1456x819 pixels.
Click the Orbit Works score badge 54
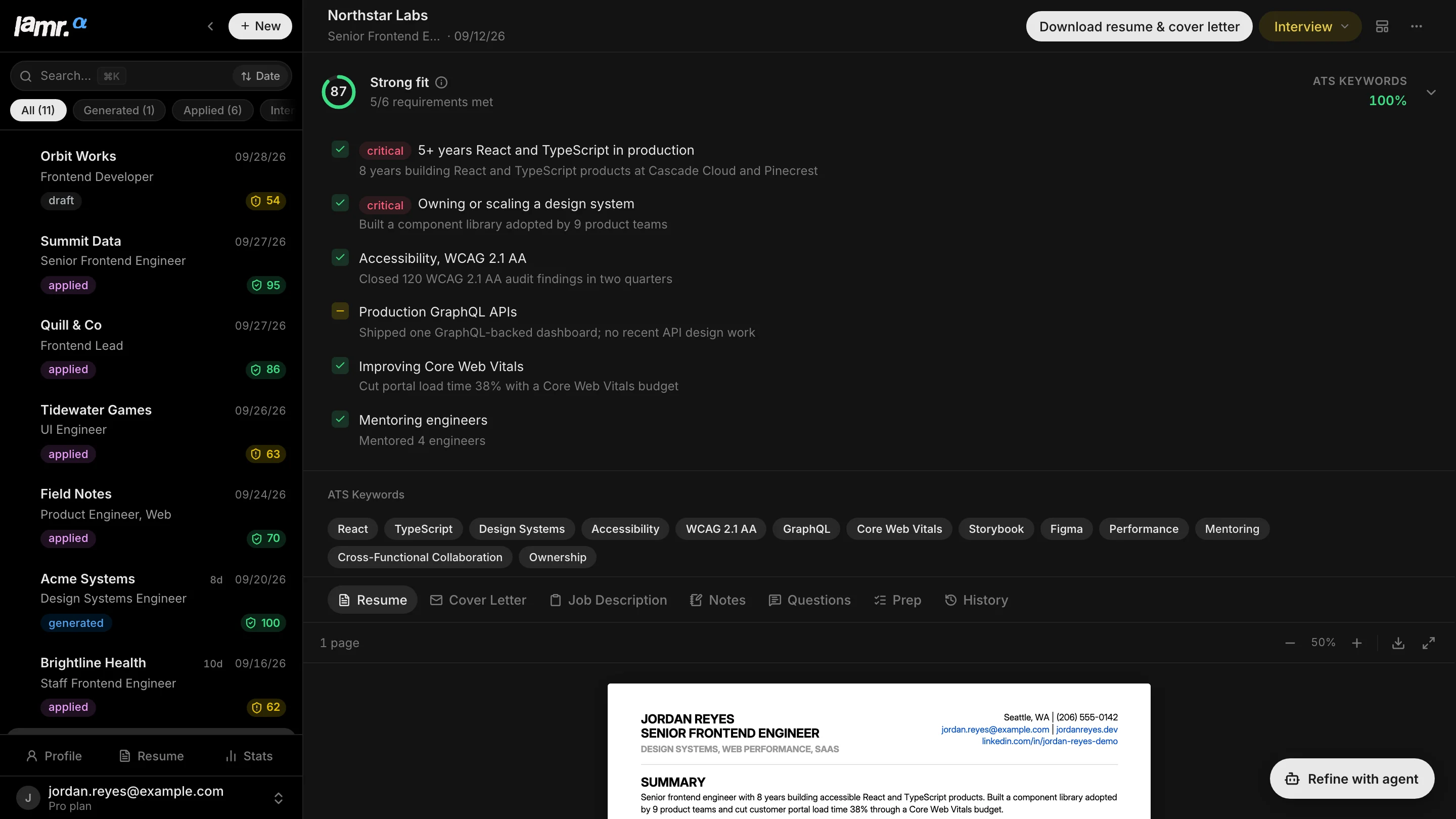click(x=265, y=201)
